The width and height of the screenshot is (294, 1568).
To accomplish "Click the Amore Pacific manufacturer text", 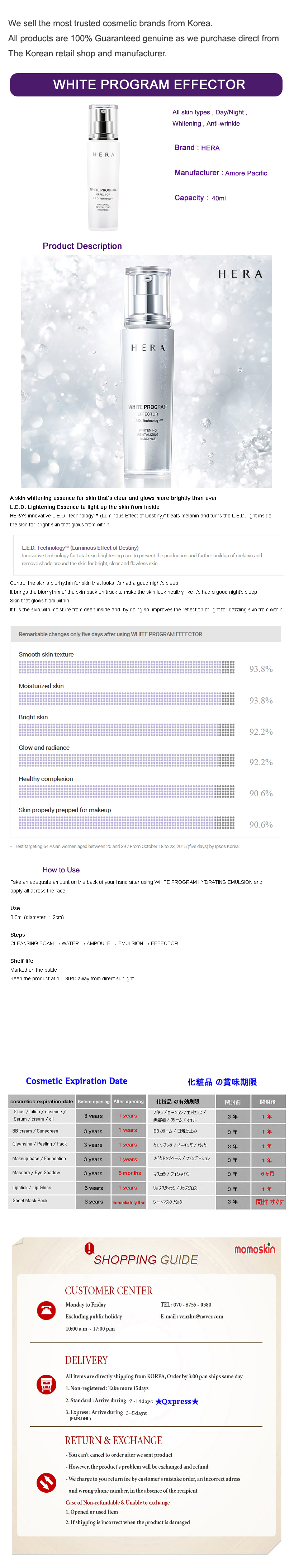I will tap(246, 174).
